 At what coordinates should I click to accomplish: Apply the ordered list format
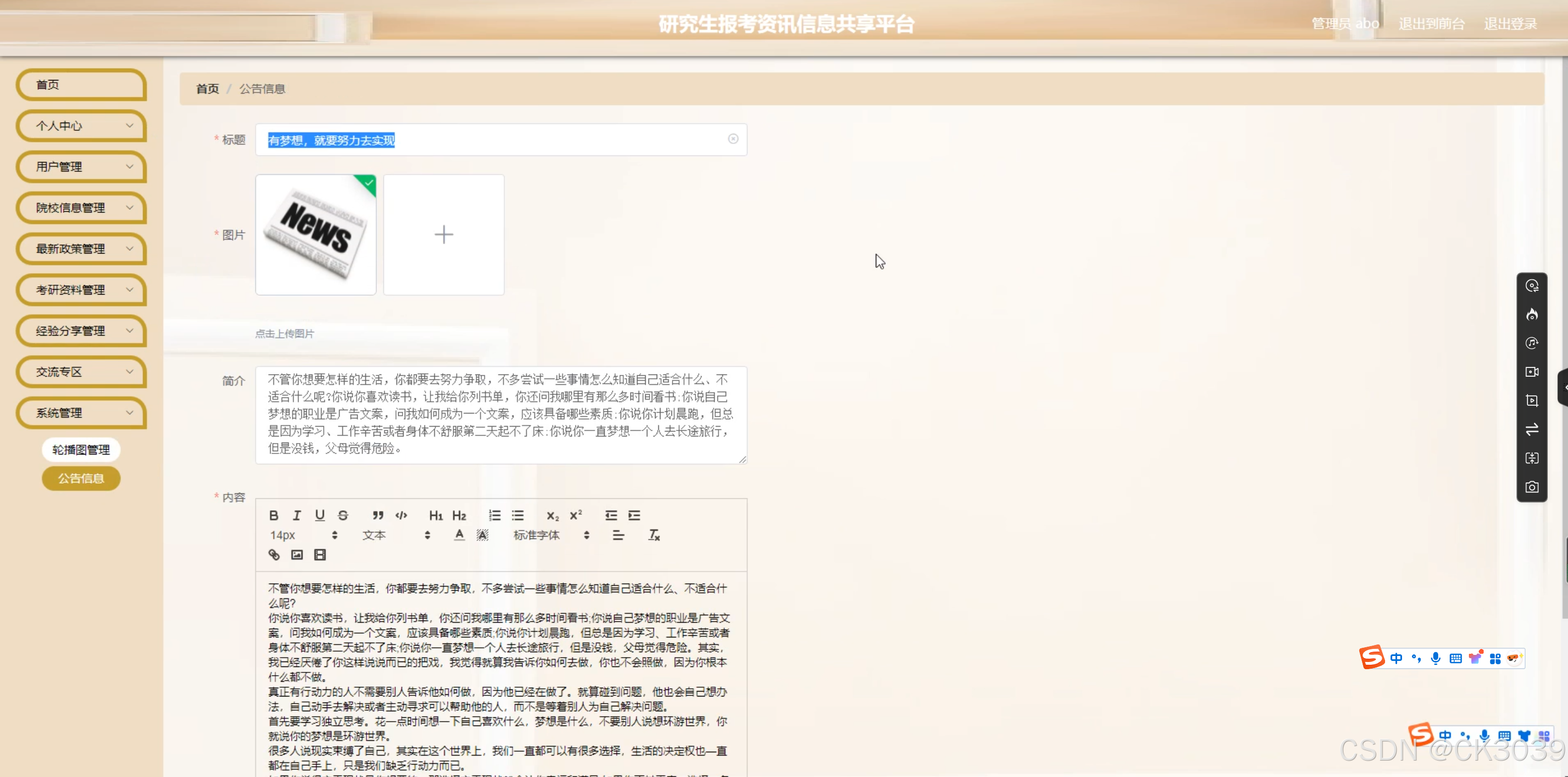(x=494, y=515)
